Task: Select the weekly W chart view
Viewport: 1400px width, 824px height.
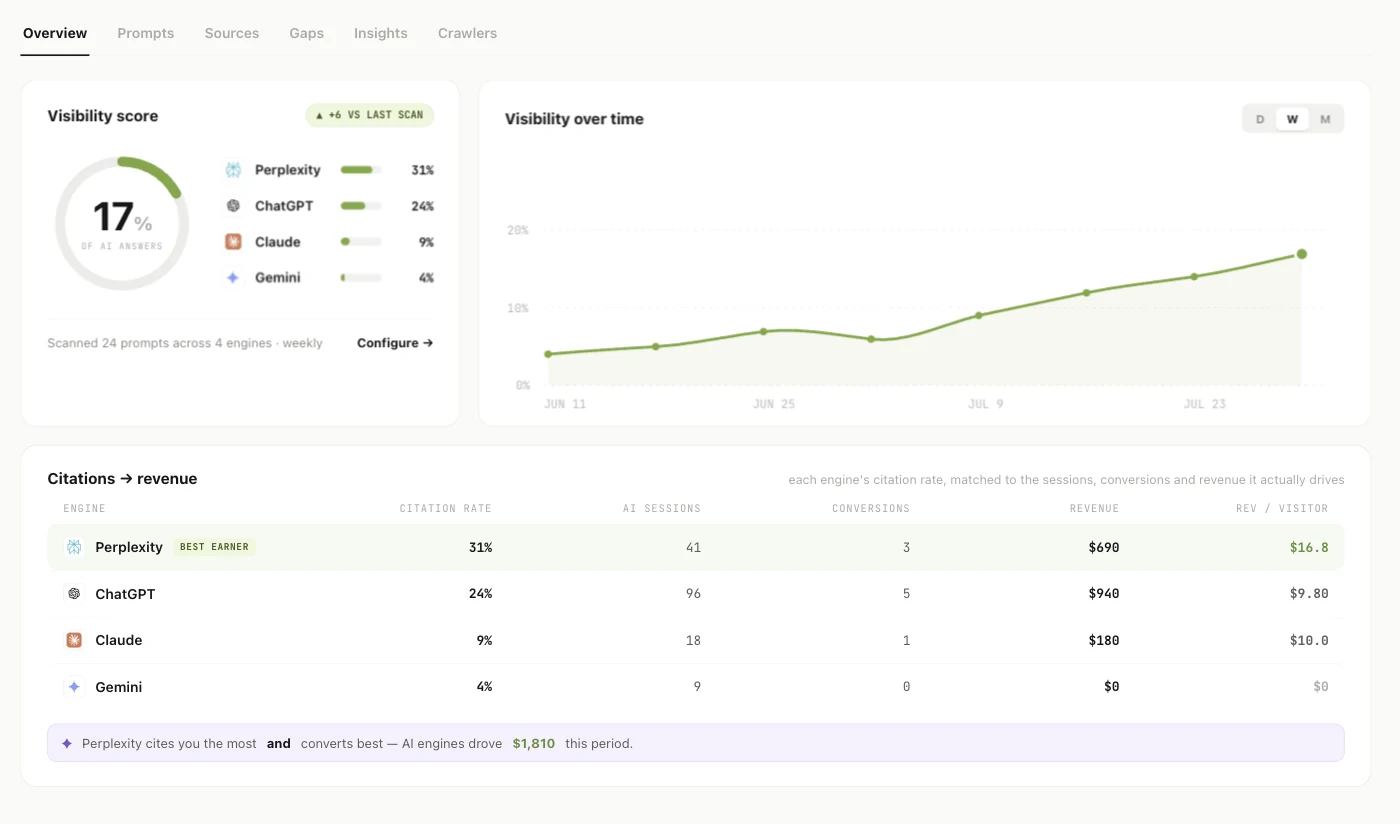Action: pyautogui.click(x=1292, y=119)
